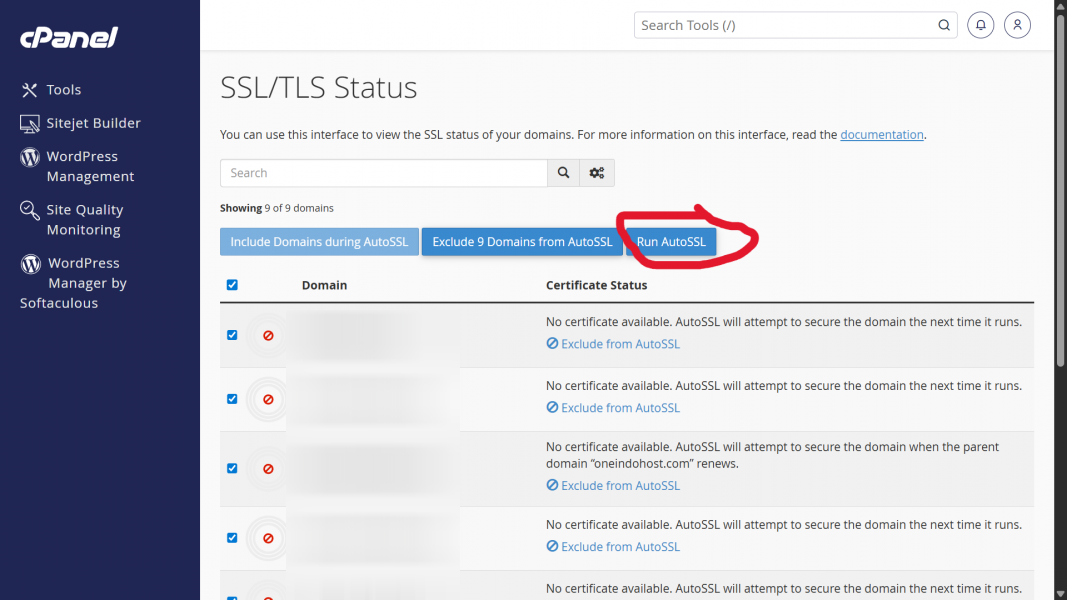Screen dimensions: 1067x600
Task: Uncheck the first domain row checkbox
Action: point(232,335)
